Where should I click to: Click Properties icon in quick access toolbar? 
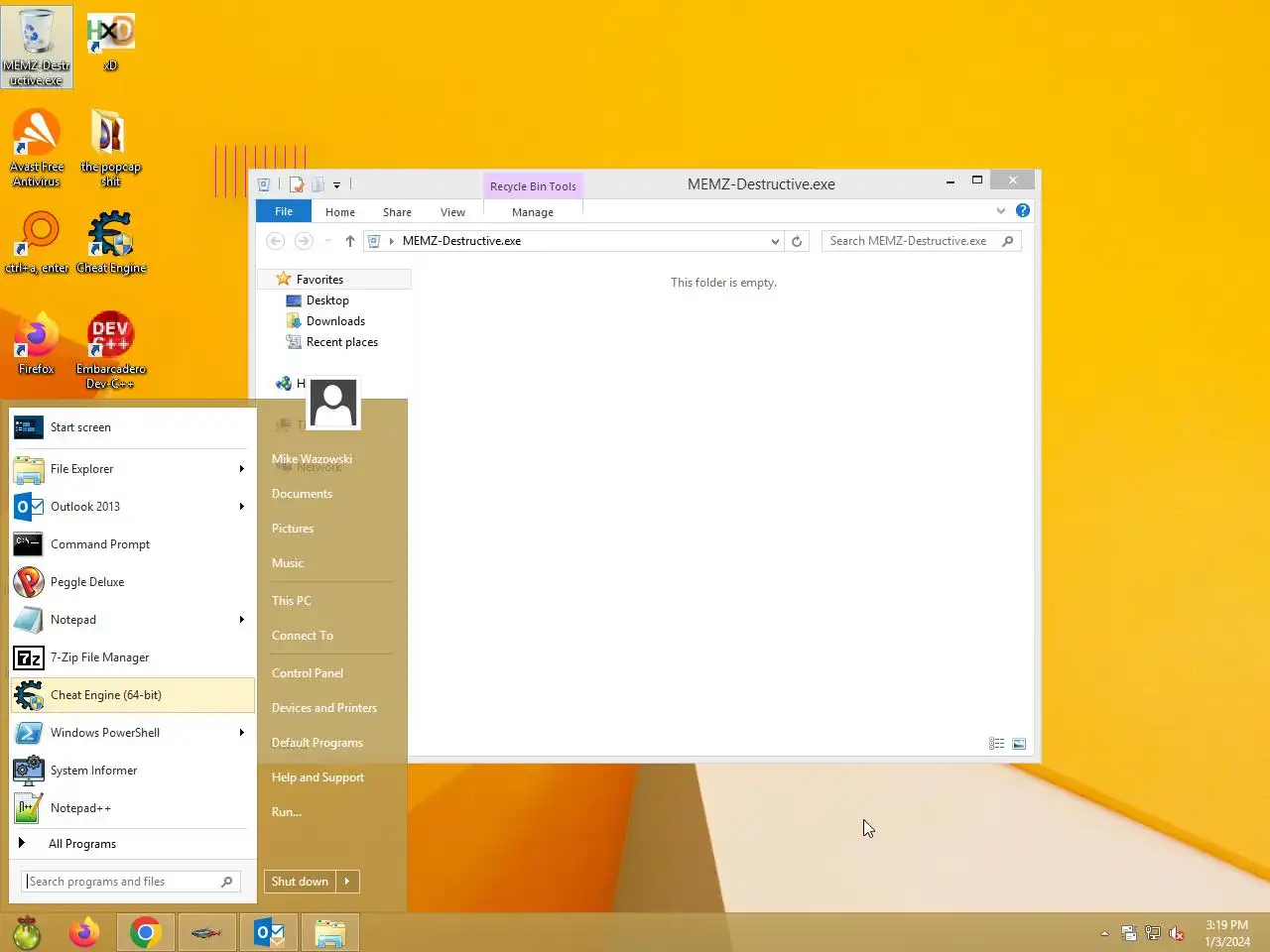coord(296,184)
